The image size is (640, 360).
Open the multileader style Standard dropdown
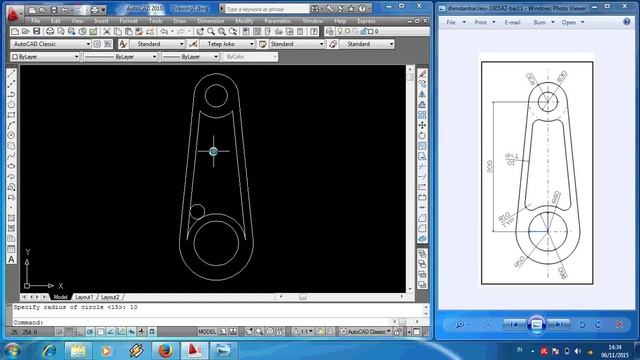coord(367,44)
